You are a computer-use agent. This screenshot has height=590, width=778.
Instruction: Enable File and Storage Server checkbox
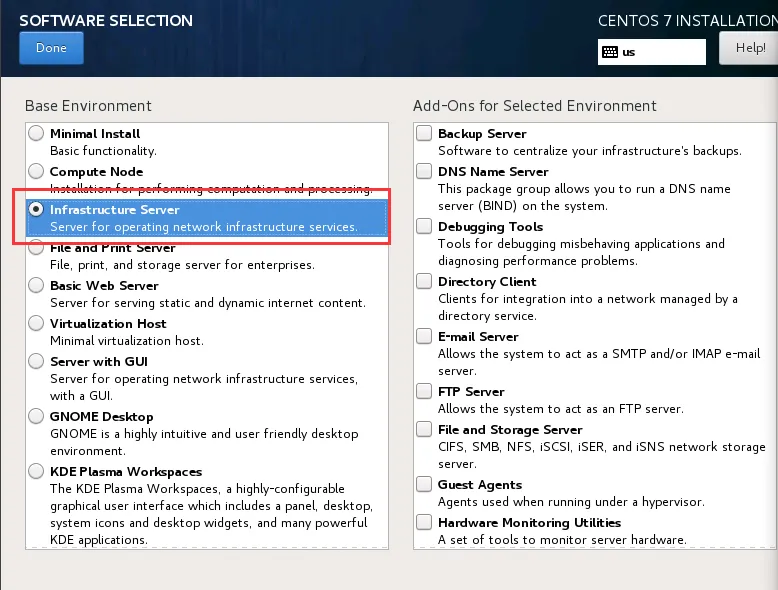click(x=424, y=429)
